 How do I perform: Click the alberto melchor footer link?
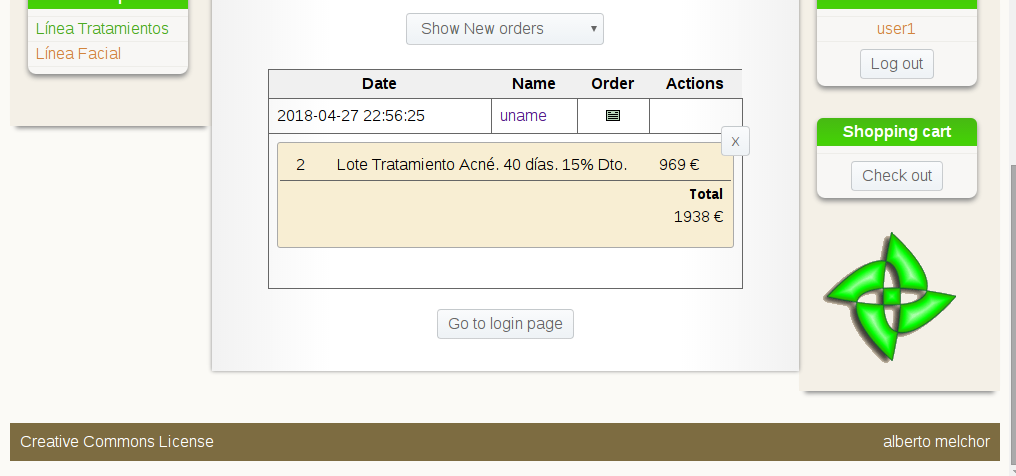[936, 442]
